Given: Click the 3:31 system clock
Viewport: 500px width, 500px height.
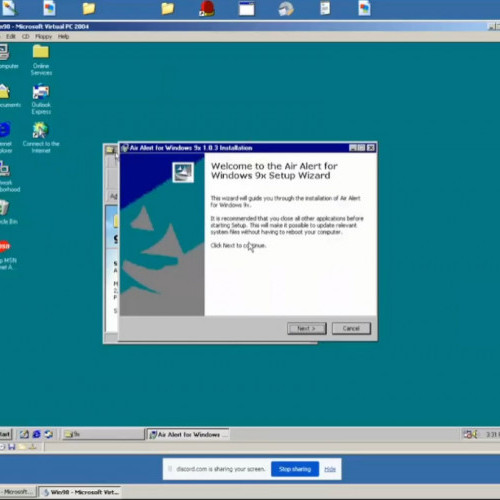Looking at the screenshot, I should 492,434.
